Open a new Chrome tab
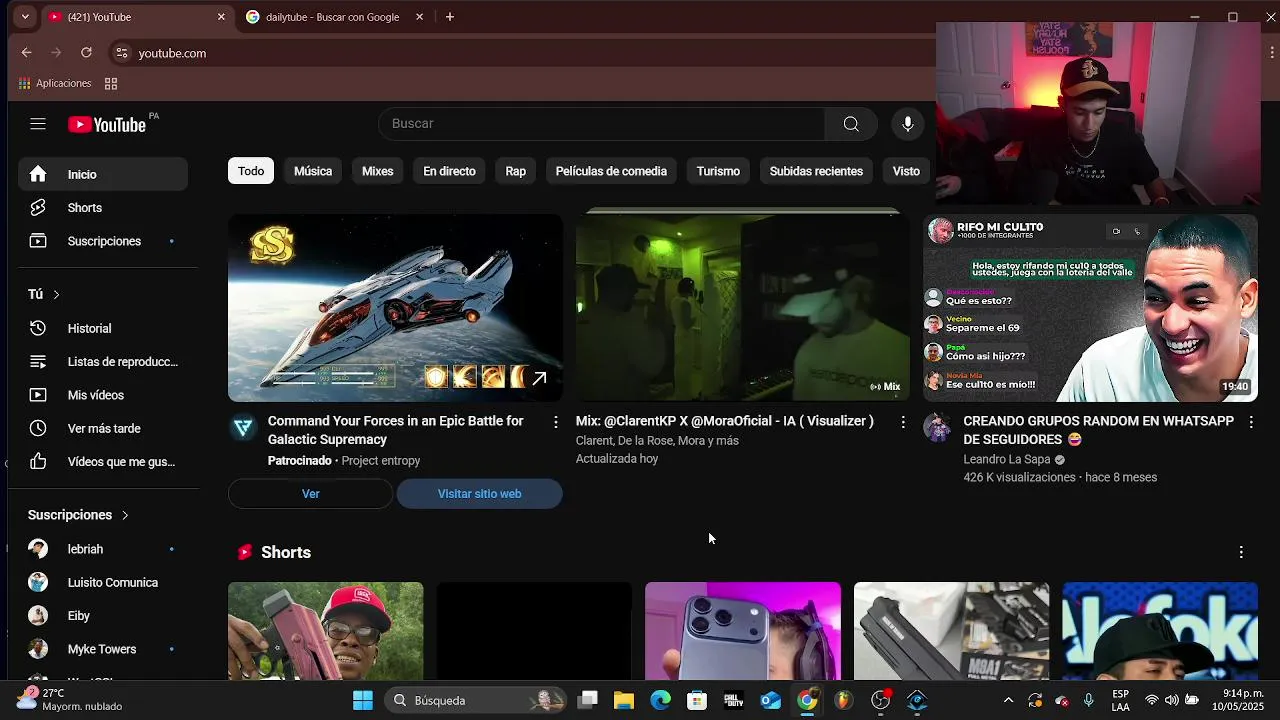Viewport: 1280px width, 720px height. [450, 17]
